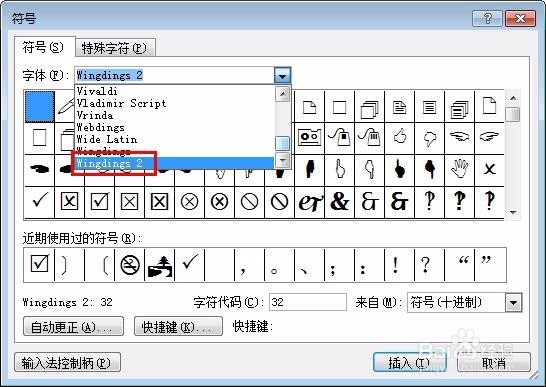Click the 取消 button

pos(494,363)
